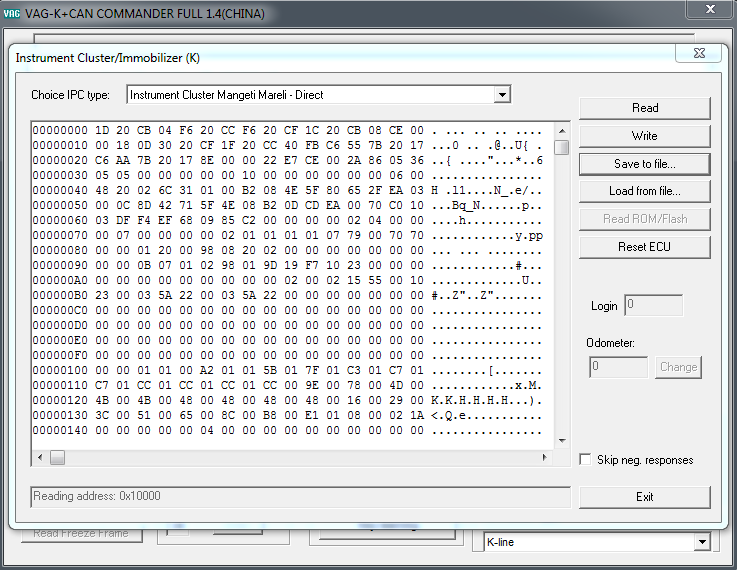
Task: Click hex row address 00000070
Action: pos(60,236)
